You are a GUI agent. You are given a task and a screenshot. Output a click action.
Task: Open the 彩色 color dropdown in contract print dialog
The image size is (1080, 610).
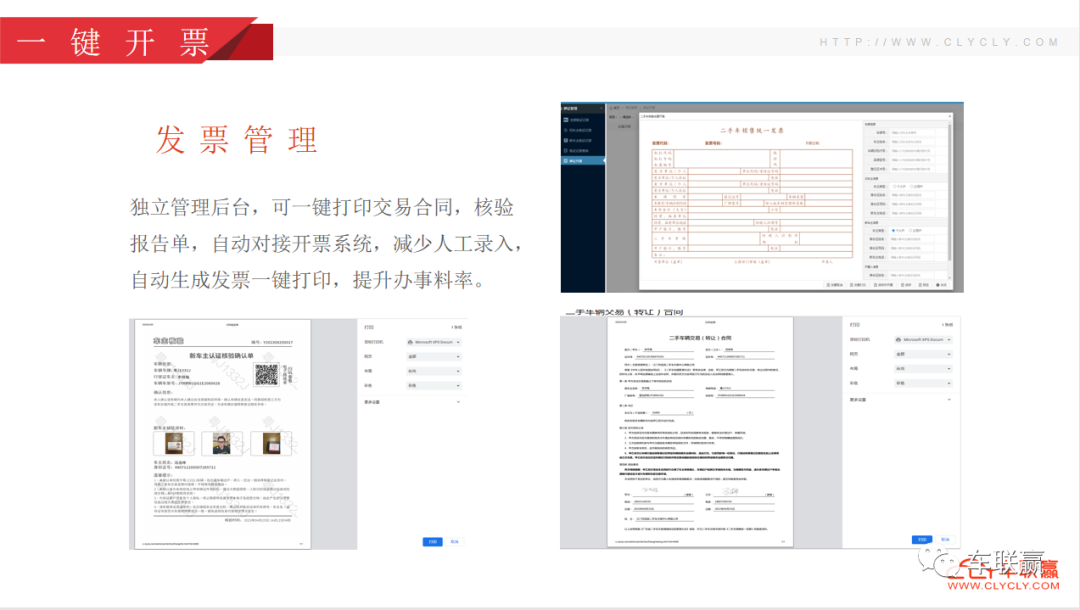pyautogui.click(x=923, y=383)
